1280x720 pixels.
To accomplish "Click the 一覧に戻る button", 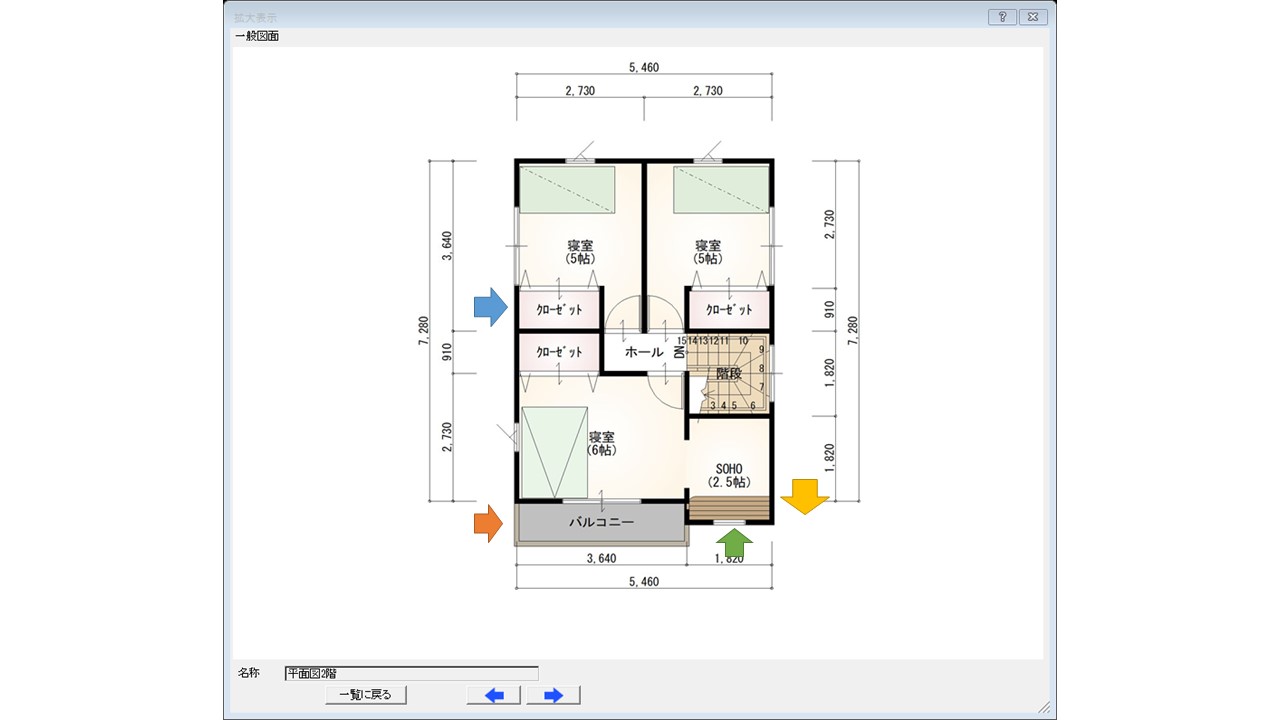I will (366, 695).
